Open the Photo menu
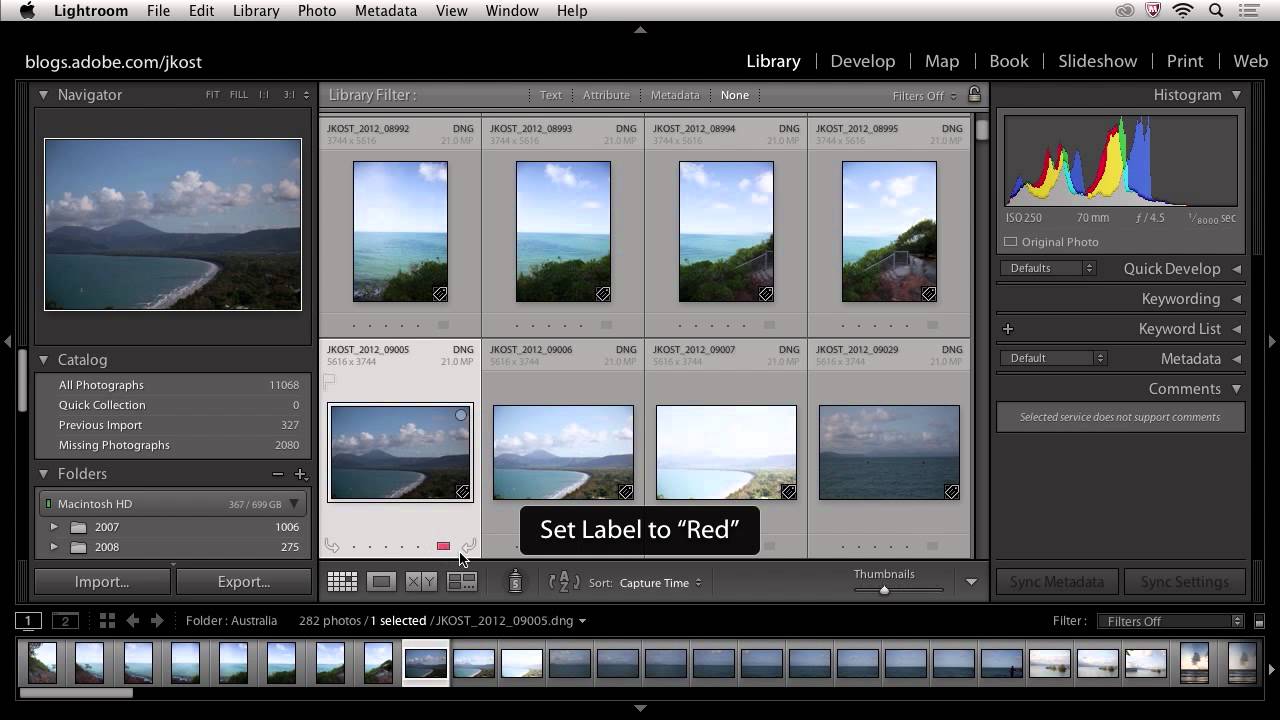 coord(317,11)
